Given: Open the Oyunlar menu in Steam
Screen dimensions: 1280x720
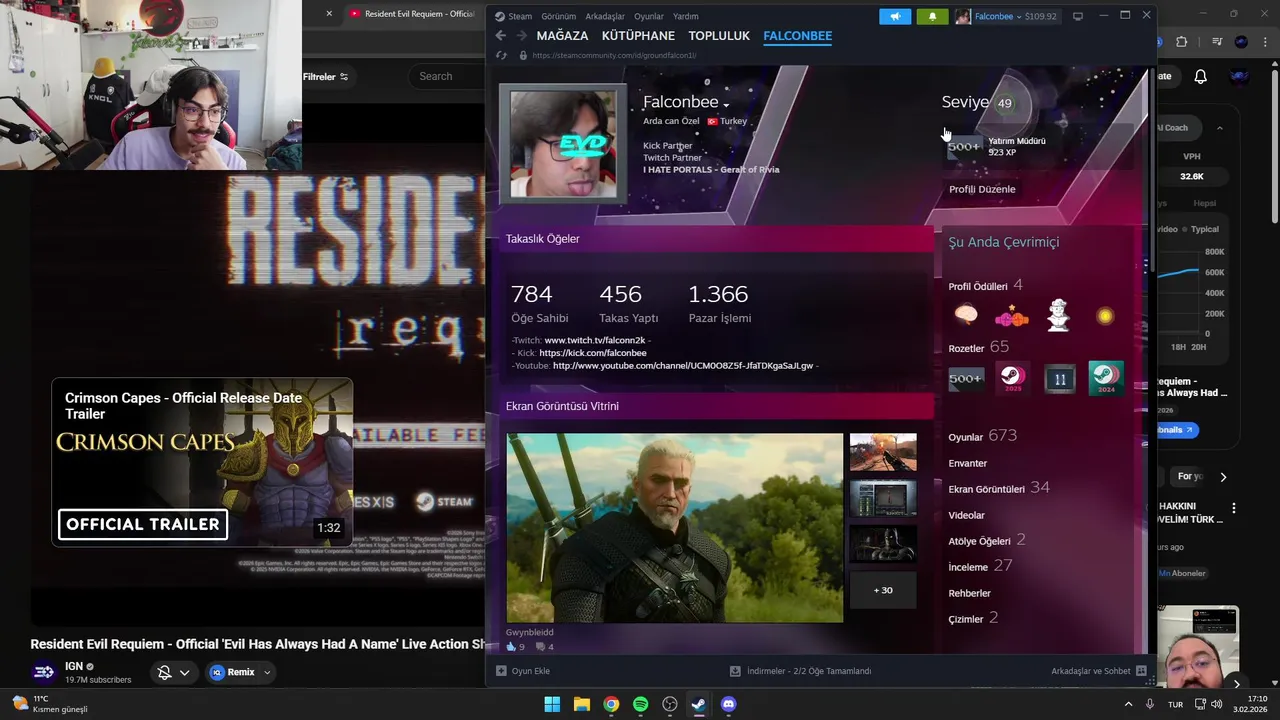Looking at the screenshot, I should click(649, 16).
